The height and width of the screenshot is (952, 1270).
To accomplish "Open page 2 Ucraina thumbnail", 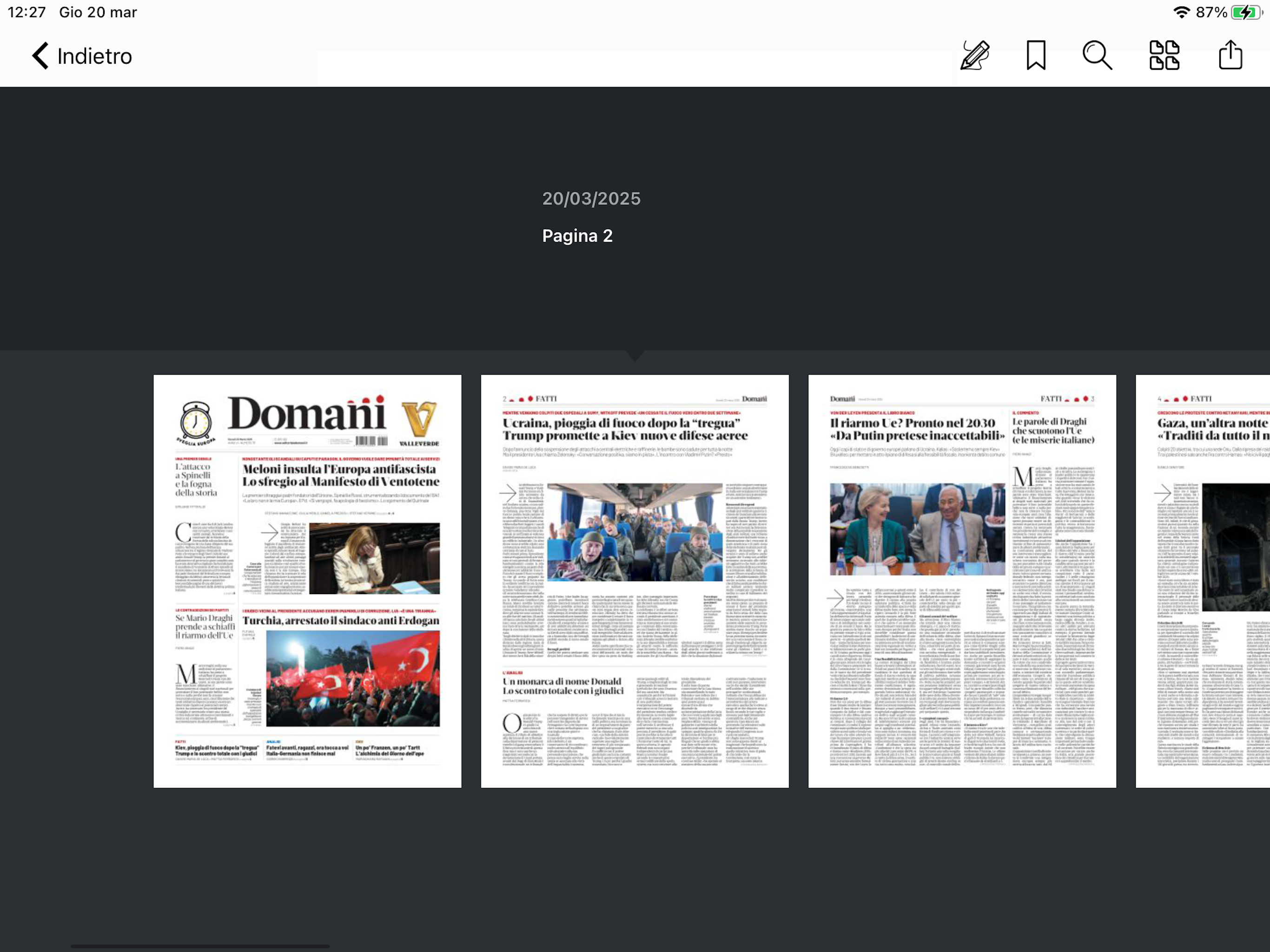I will point(635,581).
